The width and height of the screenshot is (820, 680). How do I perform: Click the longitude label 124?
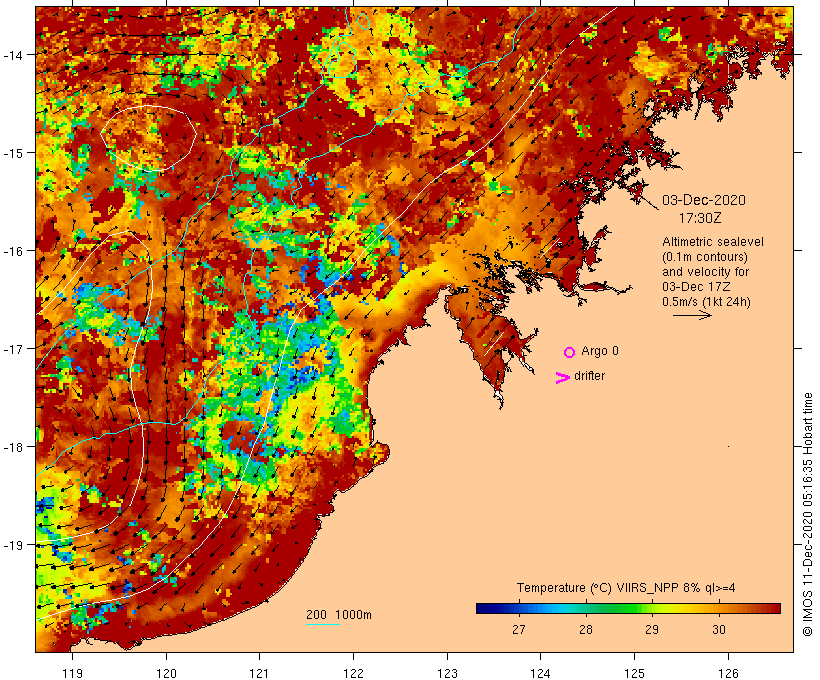(541, 673)
